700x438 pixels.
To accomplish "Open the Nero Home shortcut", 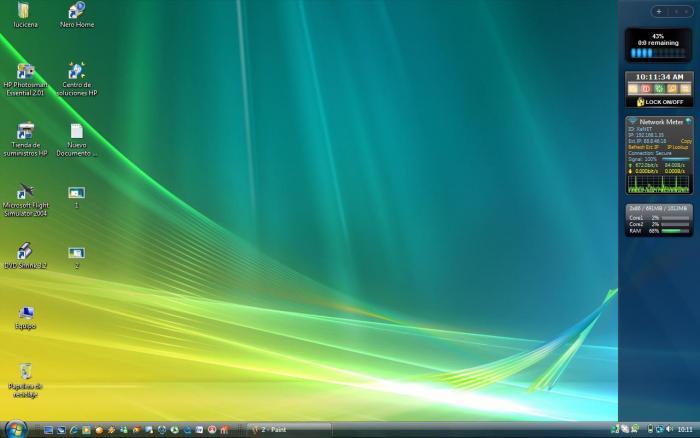I will [77, 14].
